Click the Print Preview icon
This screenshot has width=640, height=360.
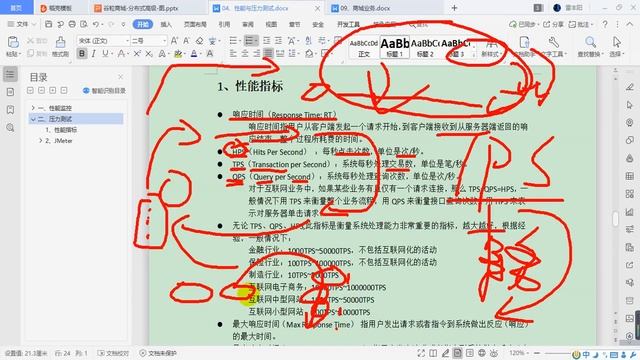coord(84,24)
